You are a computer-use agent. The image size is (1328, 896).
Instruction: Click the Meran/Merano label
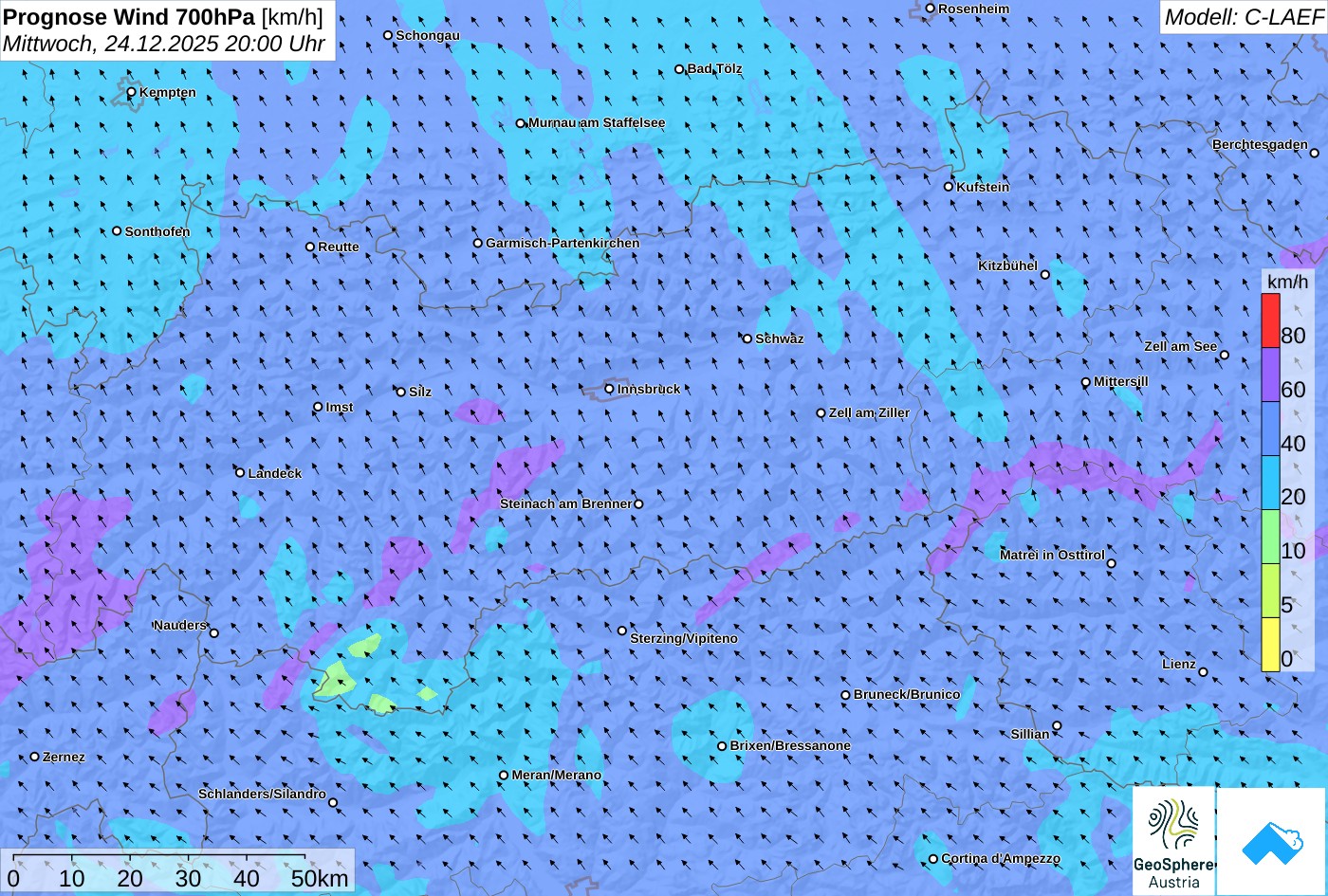557,775
